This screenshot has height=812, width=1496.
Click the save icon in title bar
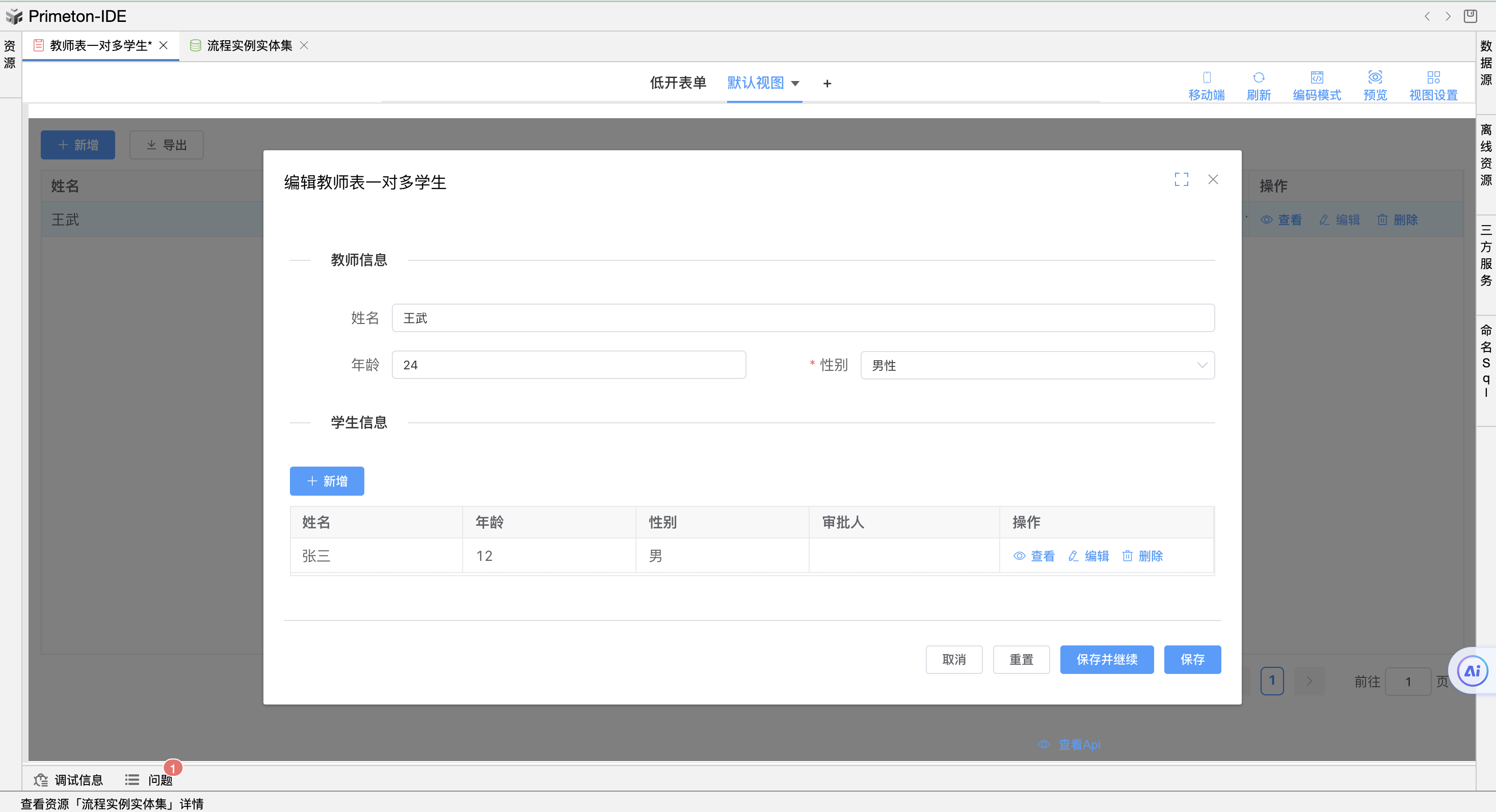(1470, 16)
